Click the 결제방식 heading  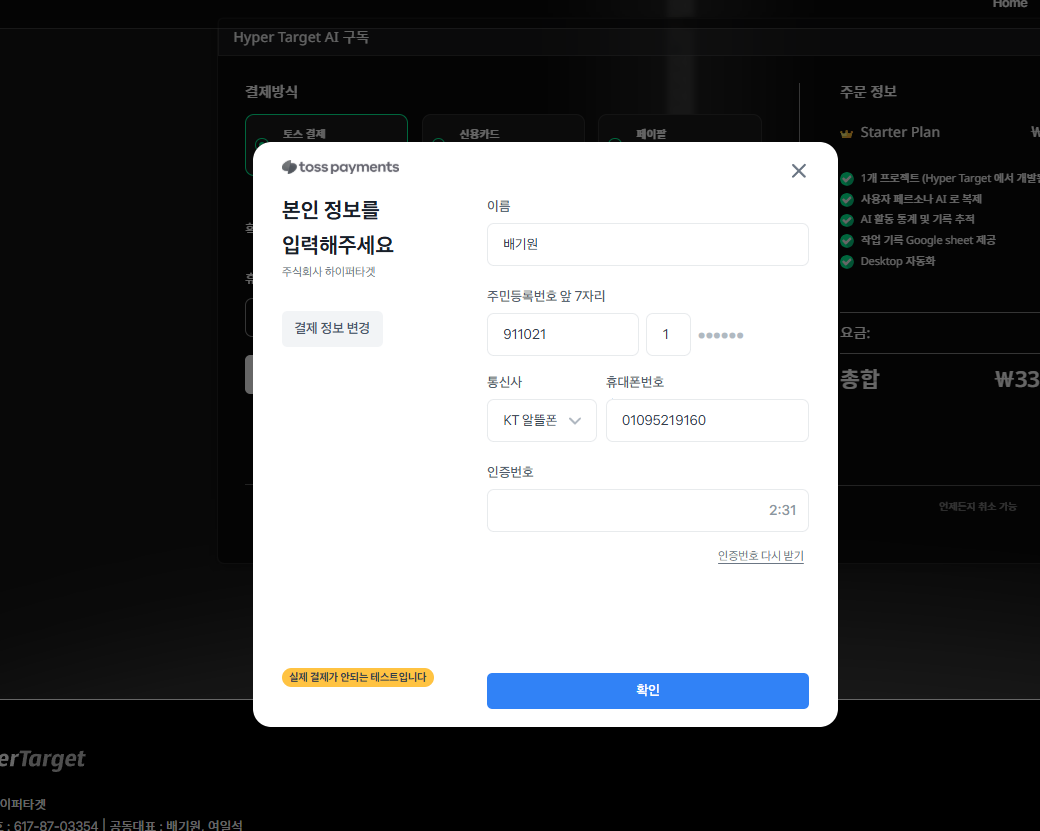(x=271, y=92)
